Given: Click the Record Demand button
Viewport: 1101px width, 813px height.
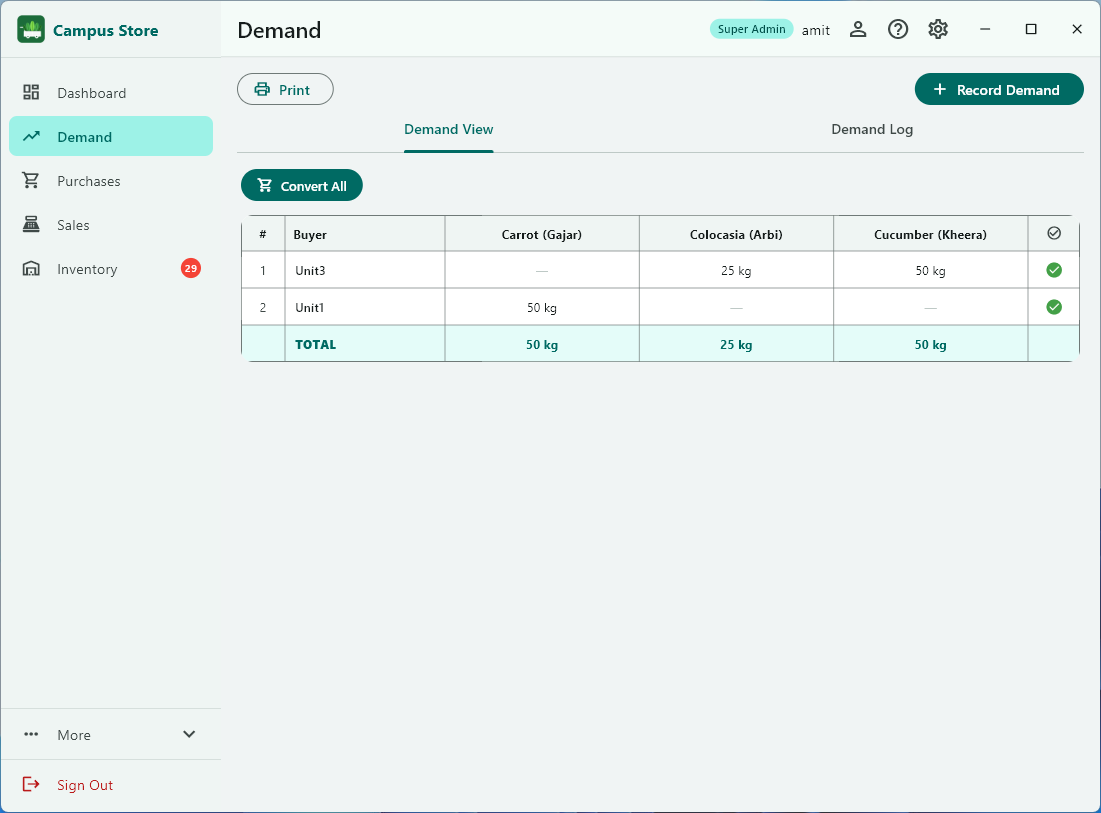Looking at the screenshot, I should (999, 89).
